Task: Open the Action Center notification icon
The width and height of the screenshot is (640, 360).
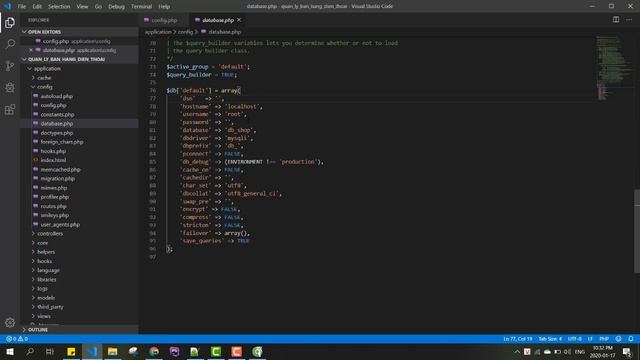Action: click(x=627, y=351)
